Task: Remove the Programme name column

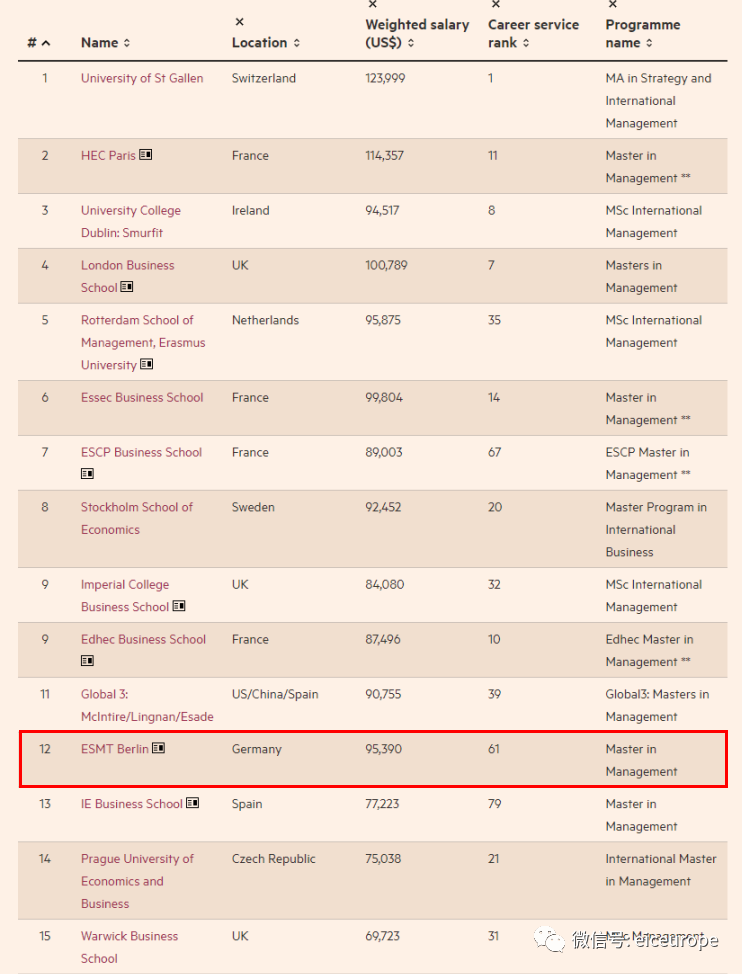Action: tap(612, 5)
